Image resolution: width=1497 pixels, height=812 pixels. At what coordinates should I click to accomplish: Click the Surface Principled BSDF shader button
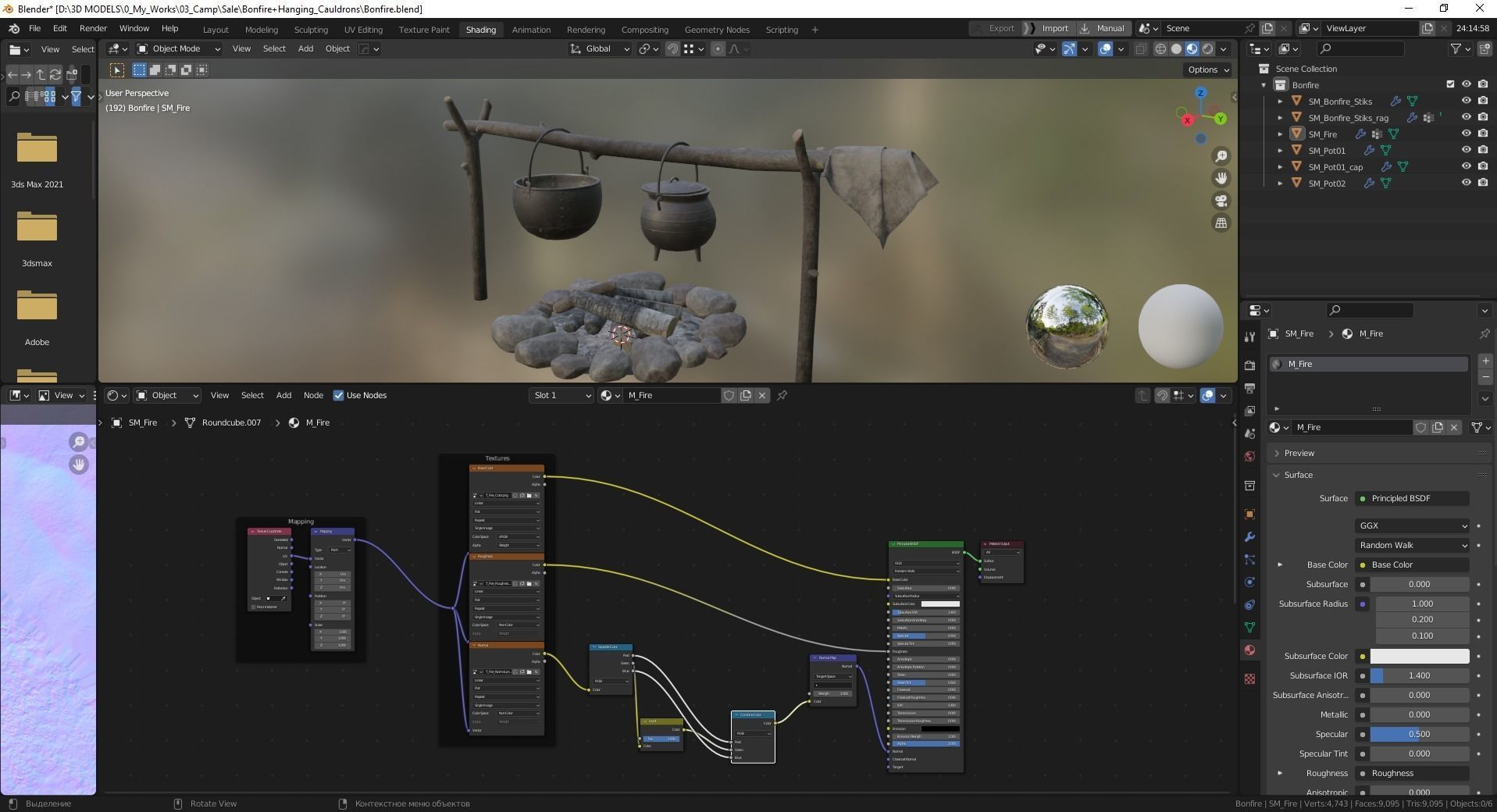click(x=1413, y=498)
